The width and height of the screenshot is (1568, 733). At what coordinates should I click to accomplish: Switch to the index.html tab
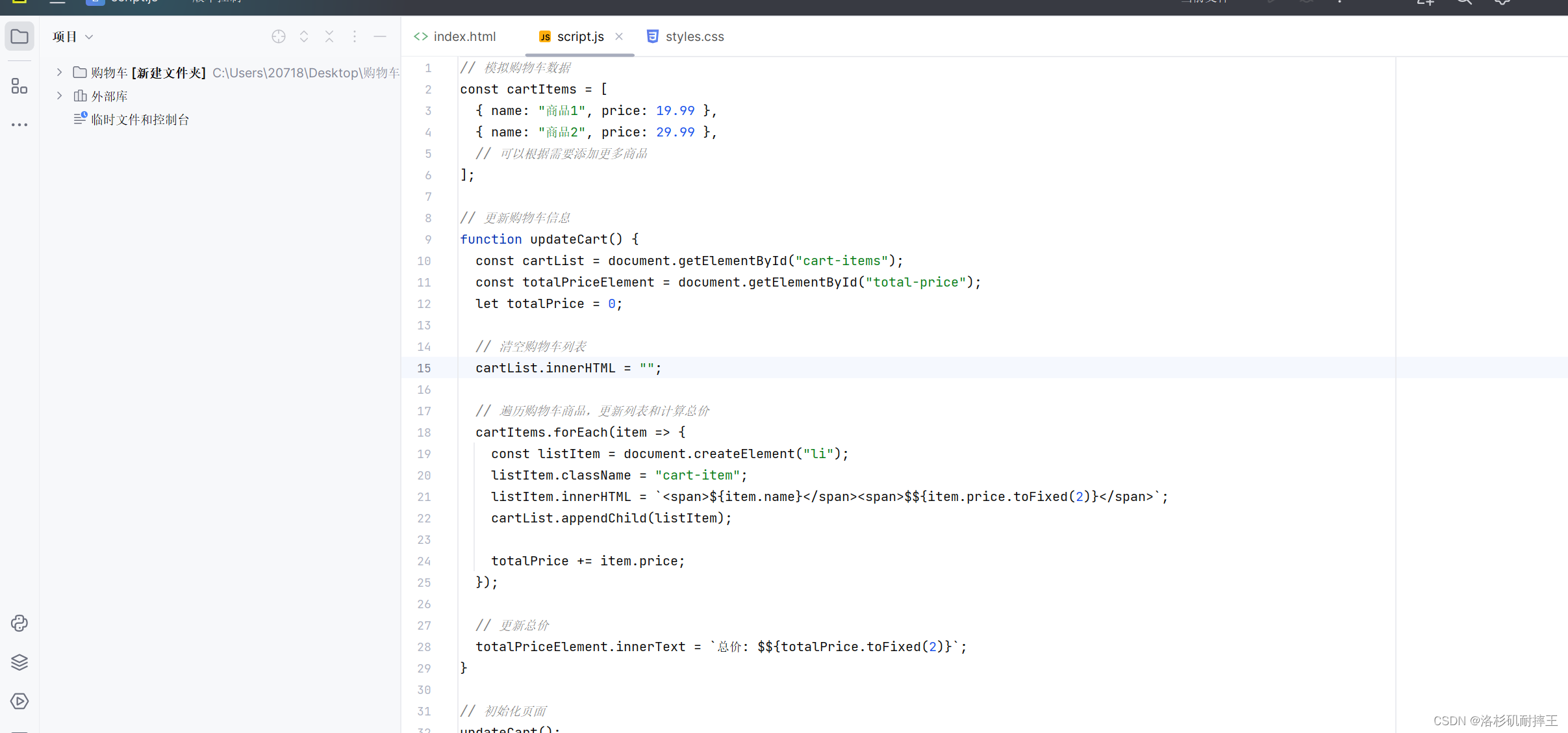click(x=464, y=36)
